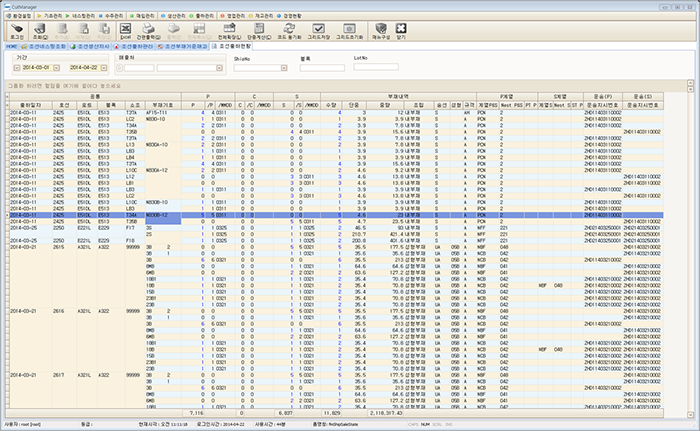Click the 그리드저장 grid save icon
Viewport: 700px width, 431px height.
point(318,29)
